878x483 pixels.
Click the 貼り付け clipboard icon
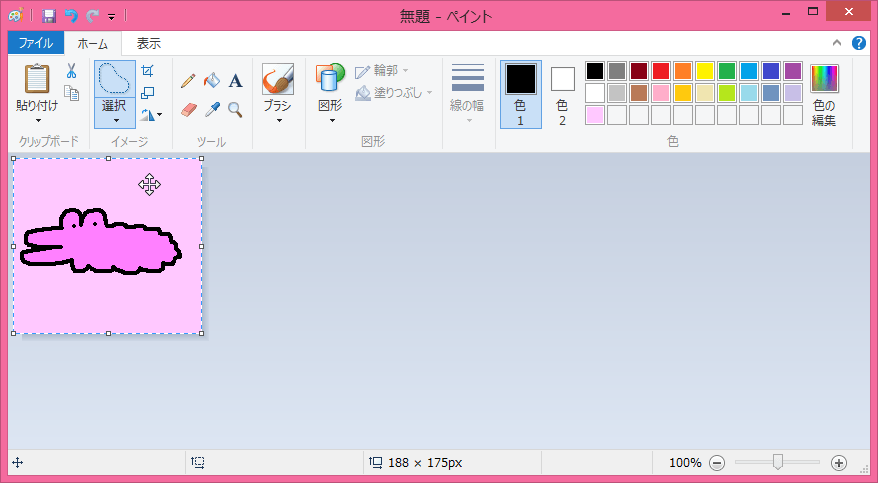click(x=37, y=78)
